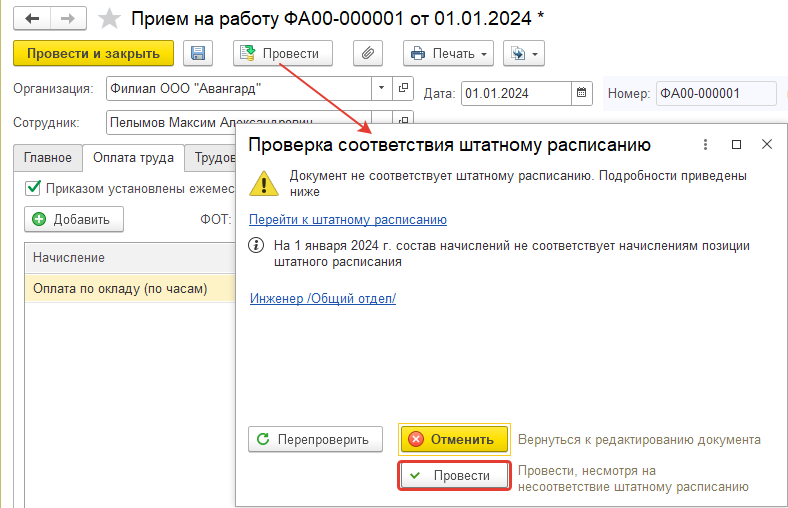Viewport: 788px width, 508px height.
Task: Click the Добавить button
Action: 74,220
